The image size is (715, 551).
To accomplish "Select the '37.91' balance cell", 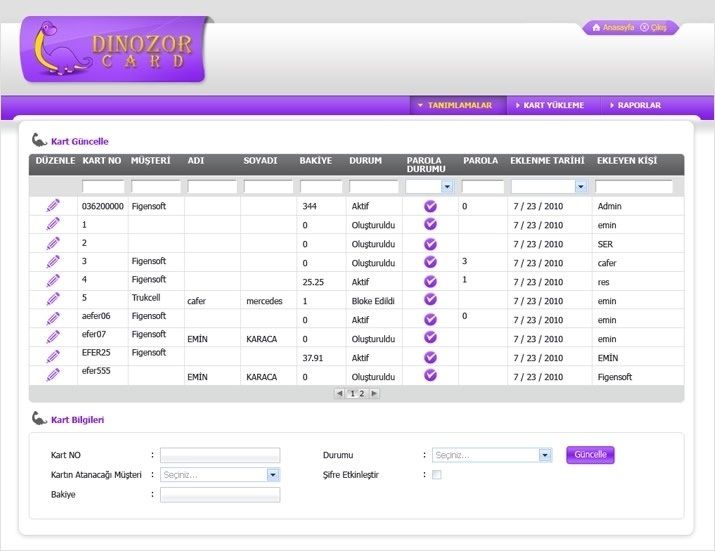I will (x=313, y=358).
